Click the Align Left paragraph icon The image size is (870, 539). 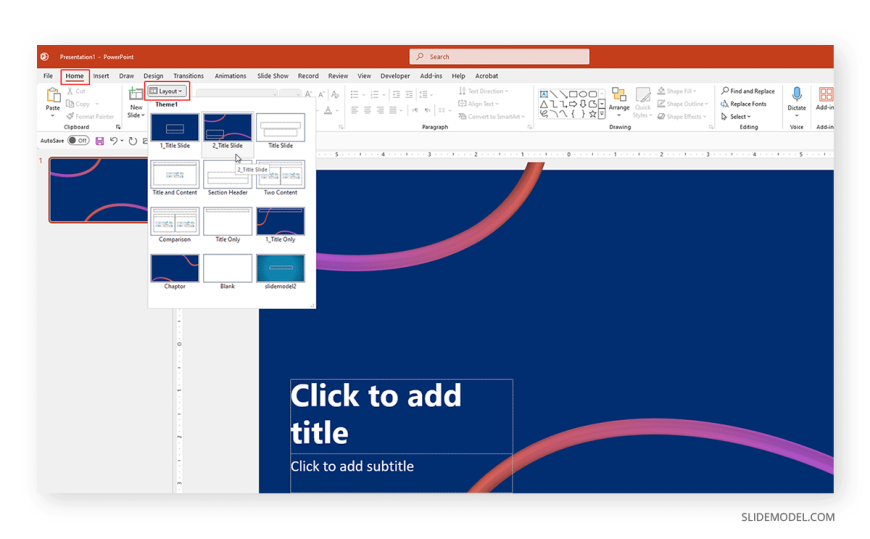(355, 110)
